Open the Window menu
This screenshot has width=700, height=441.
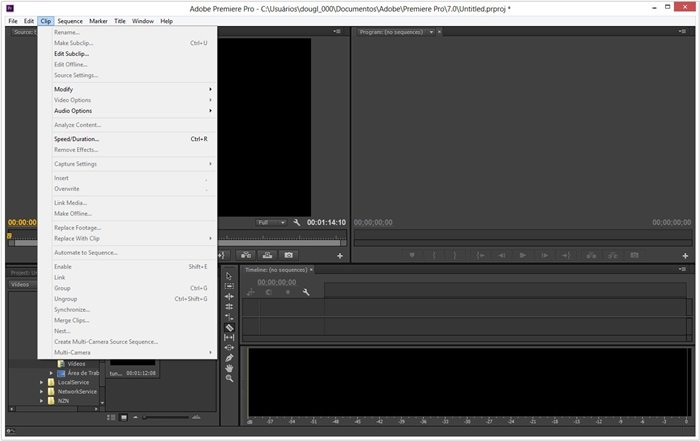coord(143,21)
